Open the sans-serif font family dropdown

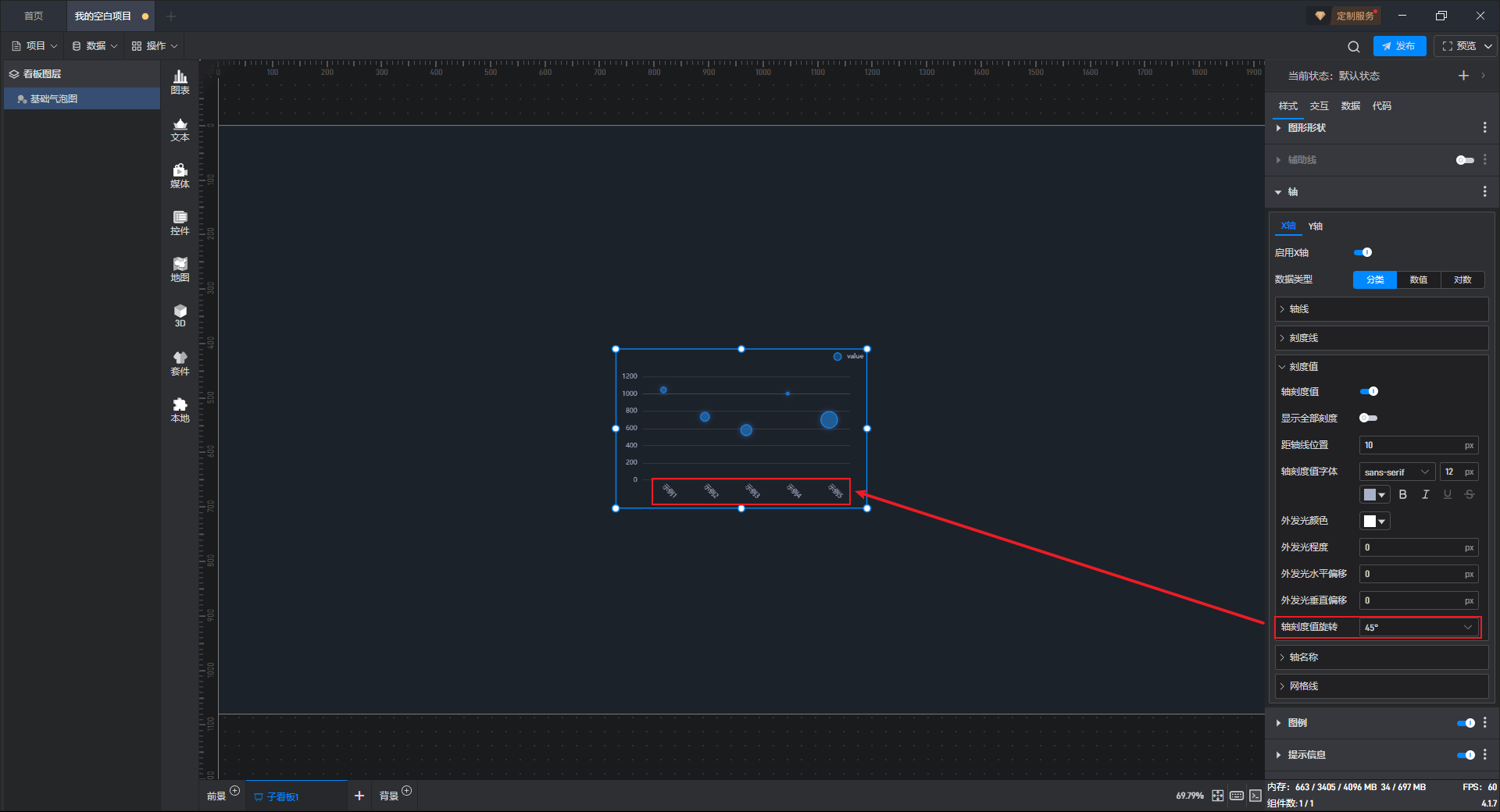(1397, 472)
